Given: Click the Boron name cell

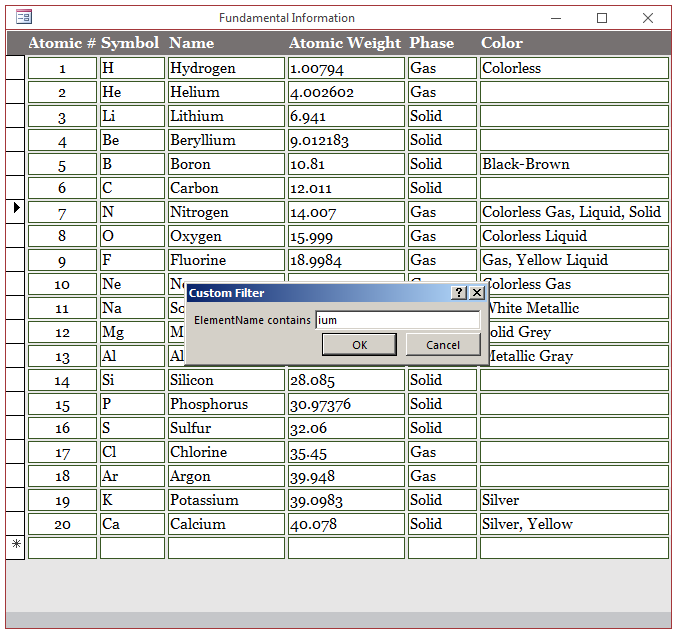Looking at the screenshot, I should 226,164.
